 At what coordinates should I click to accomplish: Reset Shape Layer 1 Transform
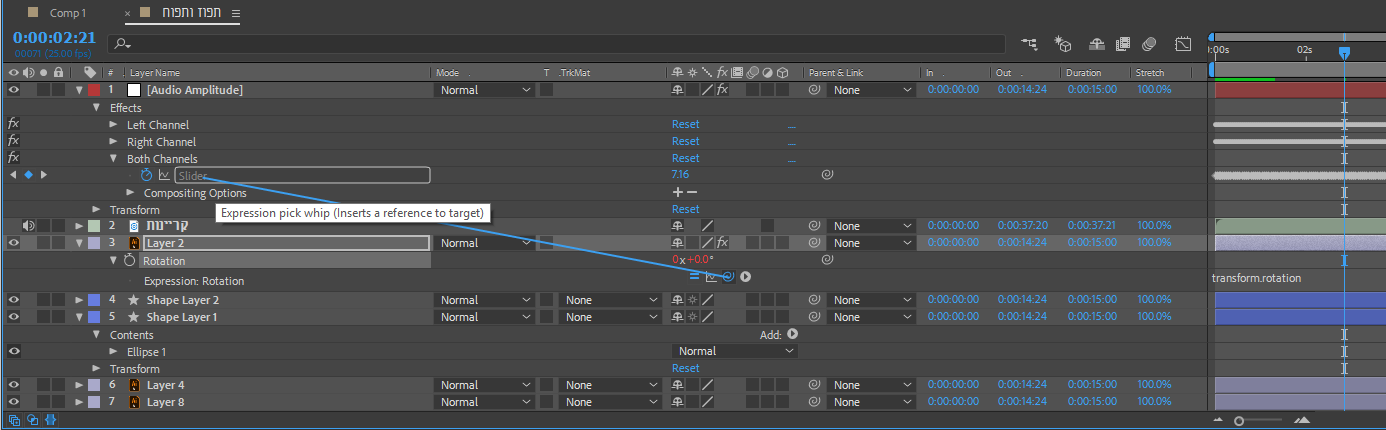(x=685, y=368)
